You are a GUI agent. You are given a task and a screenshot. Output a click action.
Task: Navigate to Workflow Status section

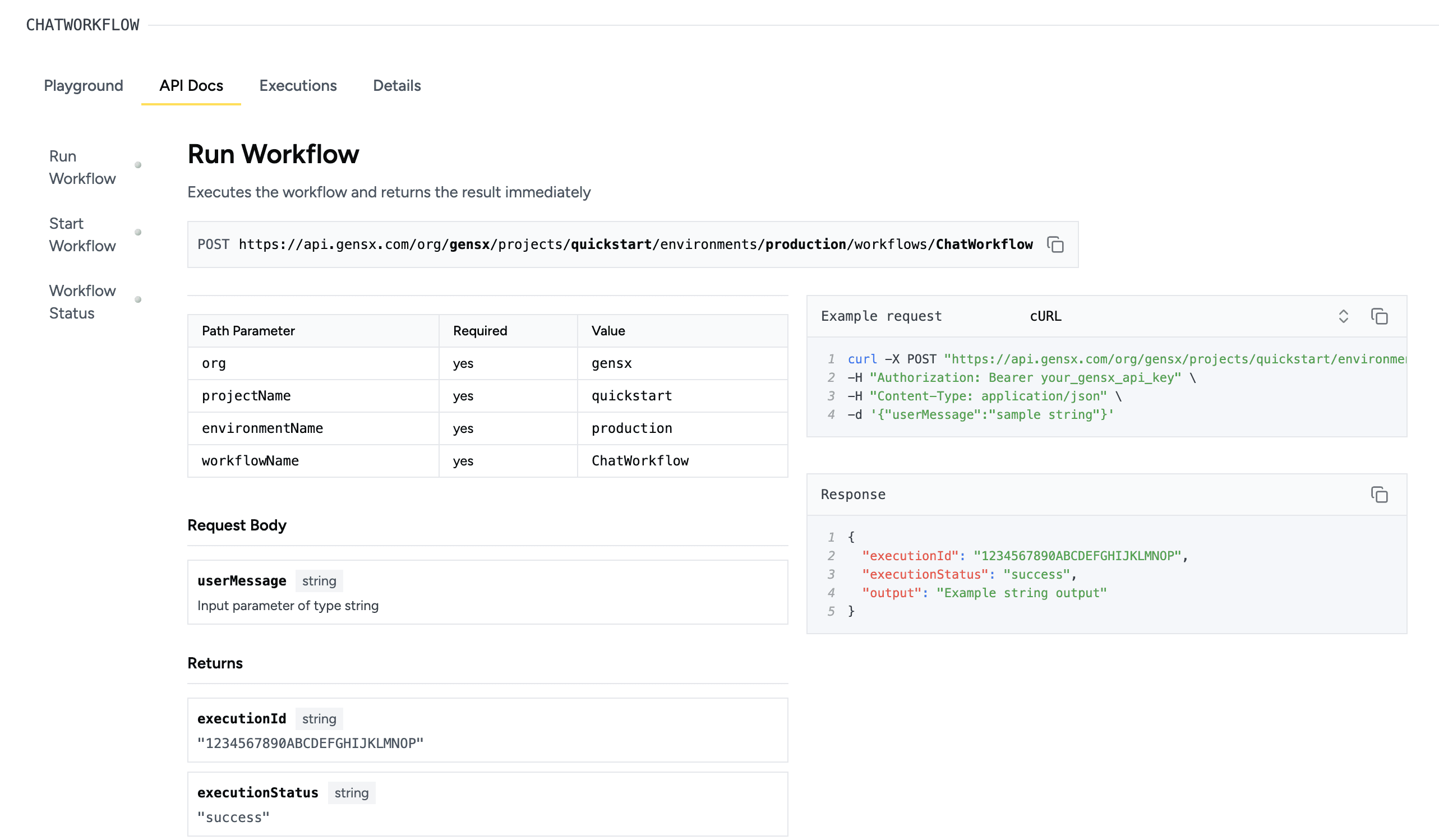(x=82, y=302)
